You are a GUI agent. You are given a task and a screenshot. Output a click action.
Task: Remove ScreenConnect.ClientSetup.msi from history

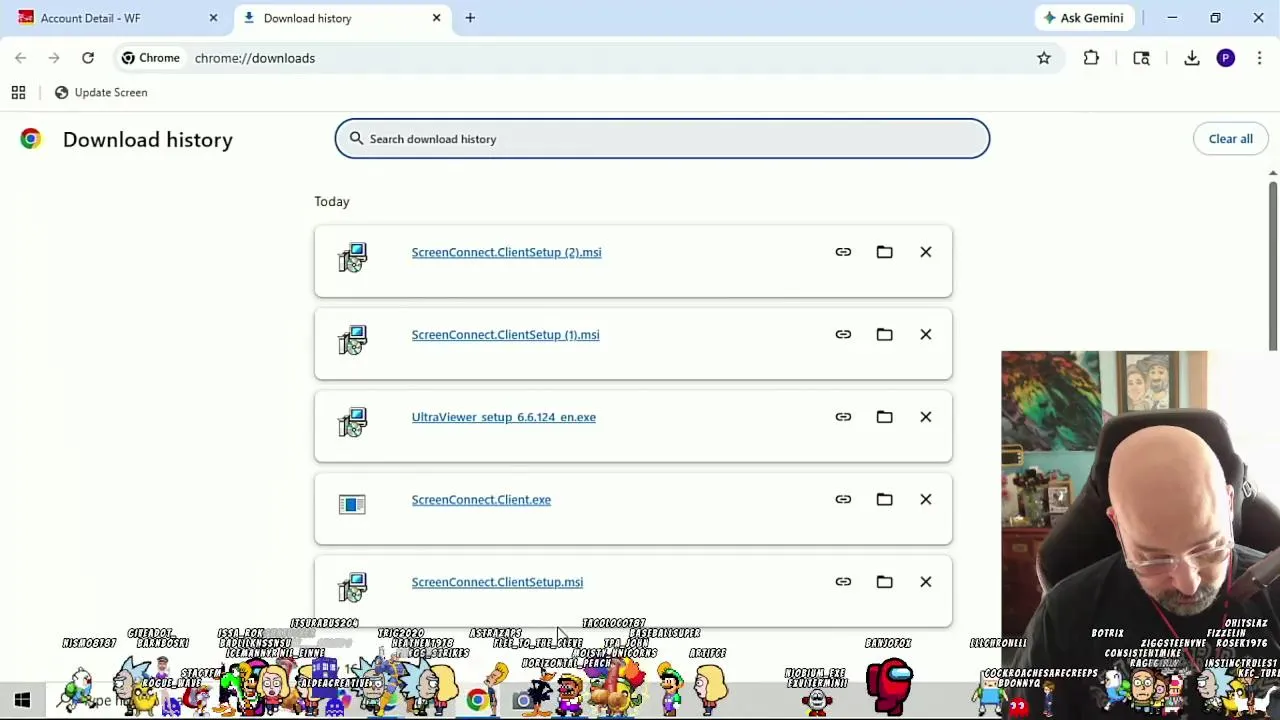[x=925, y=582]
